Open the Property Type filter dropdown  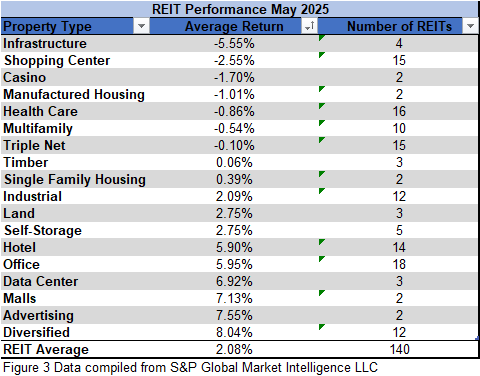point(141,26)
